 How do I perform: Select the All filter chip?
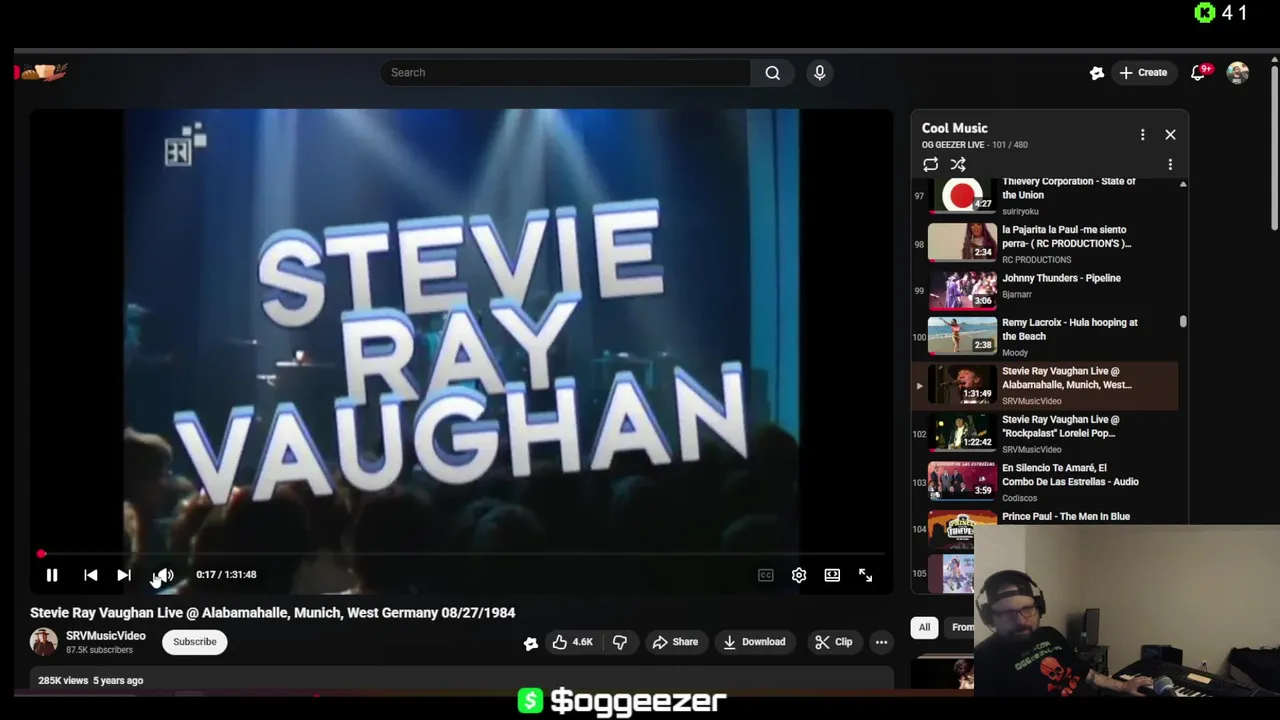pyautogui.click(x=925, y=627)
